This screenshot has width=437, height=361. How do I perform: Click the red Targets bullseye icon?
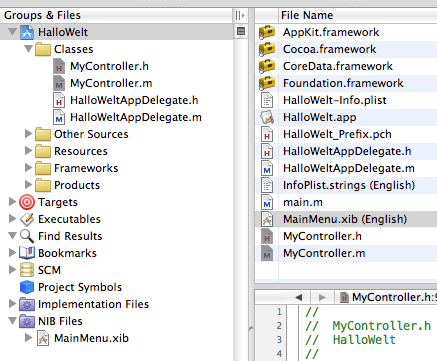pyautogui.click(x=27, y=202)
